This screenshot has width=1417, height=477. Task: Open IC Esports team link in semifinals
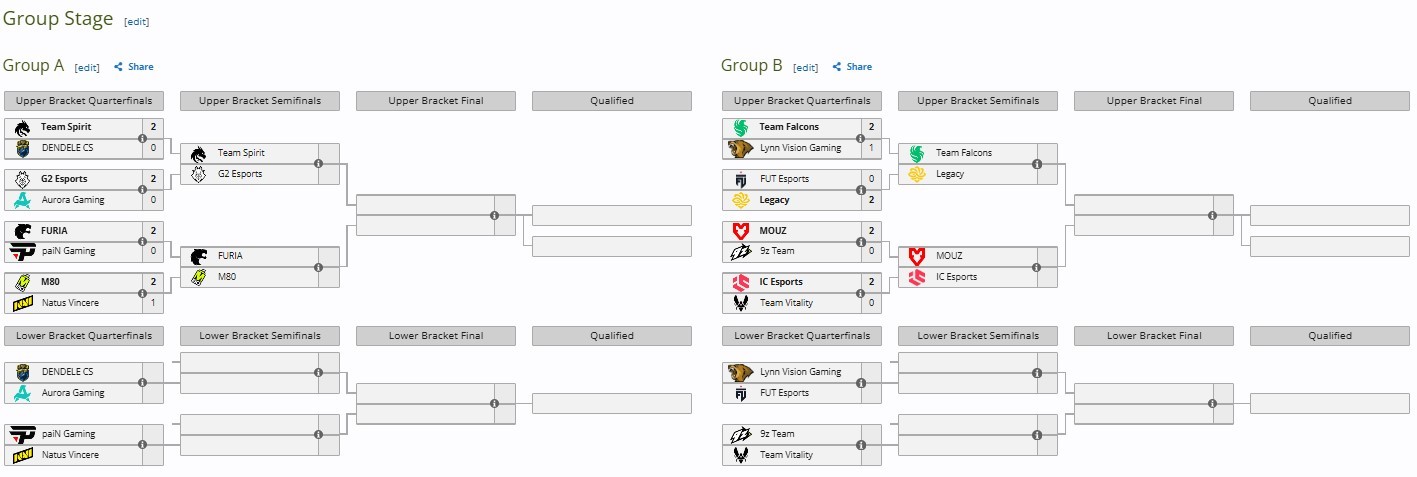[956, 277]
